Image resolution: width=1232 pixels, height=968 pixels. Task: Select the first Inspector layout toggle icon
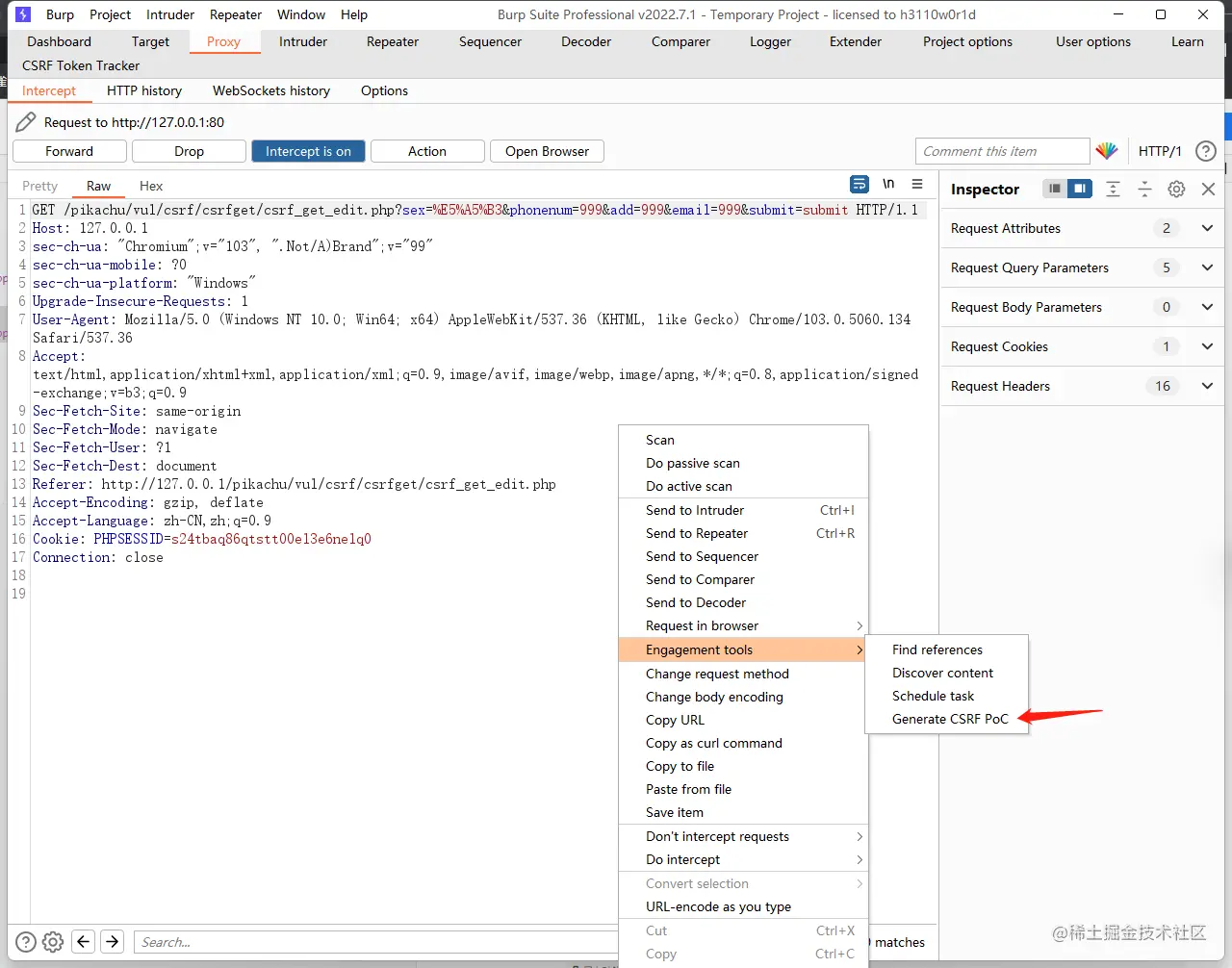point(1055,189)
